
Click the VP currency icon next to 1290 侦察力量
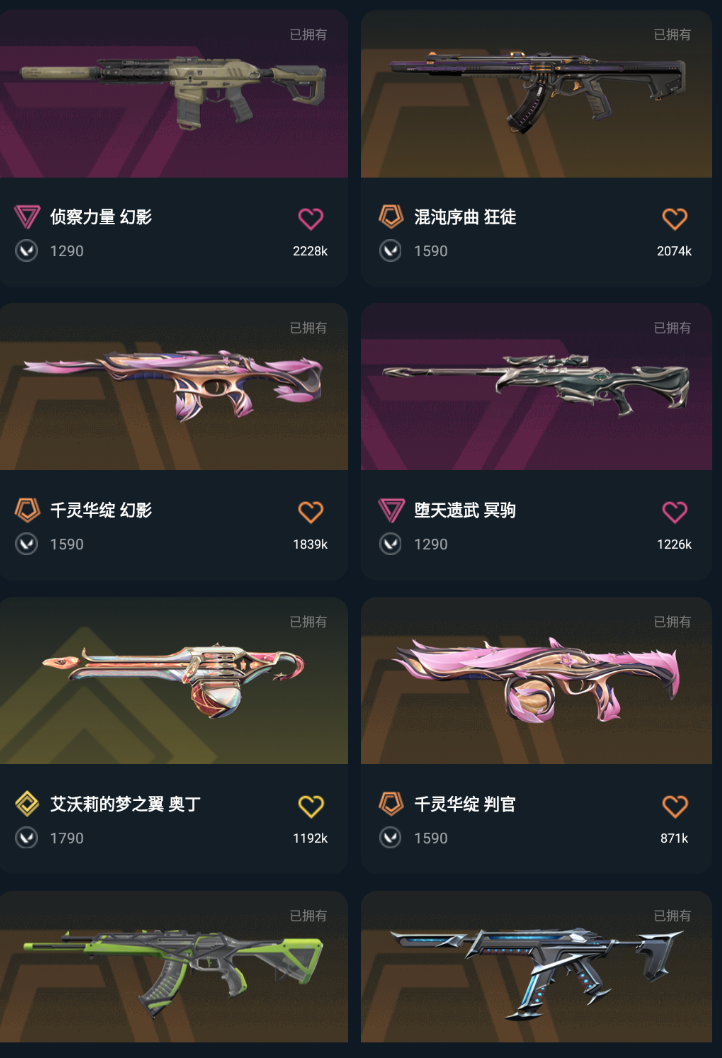(26, 251)
